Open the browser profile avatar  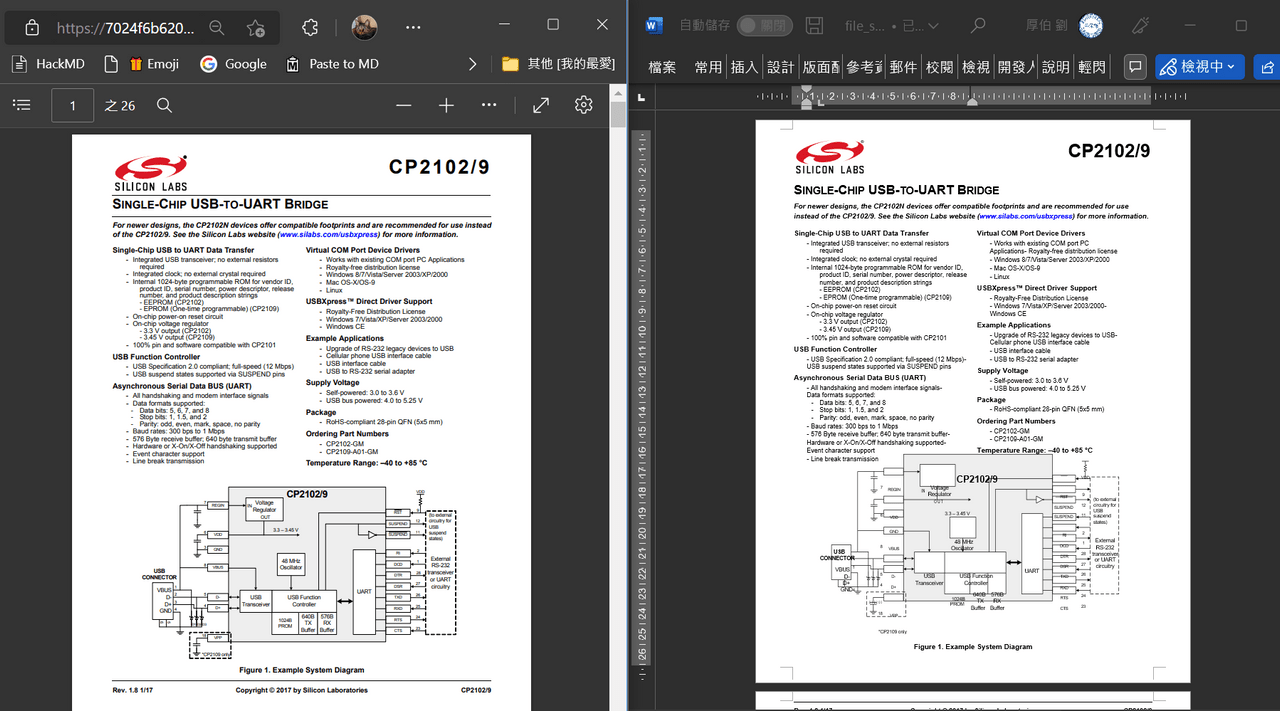pos(365,28)
